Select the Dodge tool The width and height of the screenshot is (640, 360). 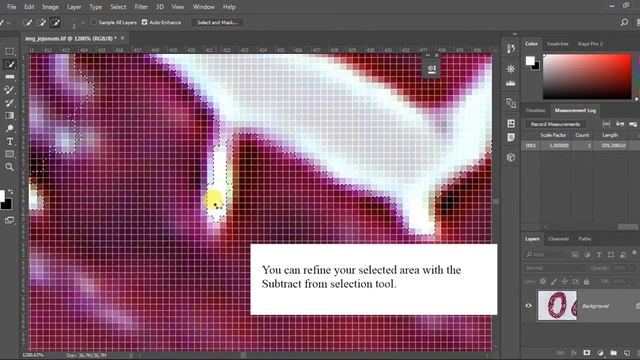[x=9, y=129]
